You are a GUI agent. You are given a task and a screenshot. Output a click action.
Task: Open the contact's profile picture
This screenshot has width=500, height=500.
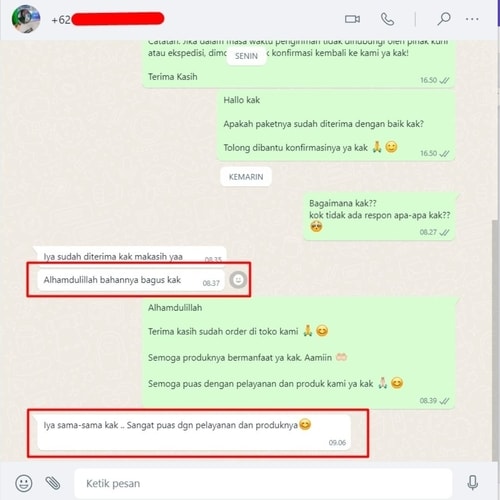point(26,19)
